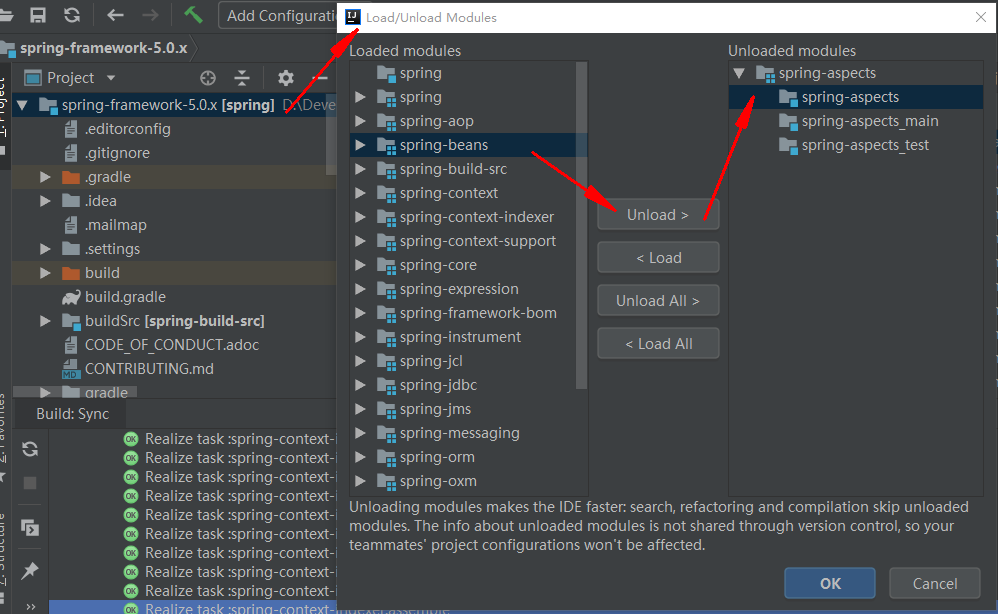Click the build.gradle file icon
998x614 pixels.
point(71,297)
